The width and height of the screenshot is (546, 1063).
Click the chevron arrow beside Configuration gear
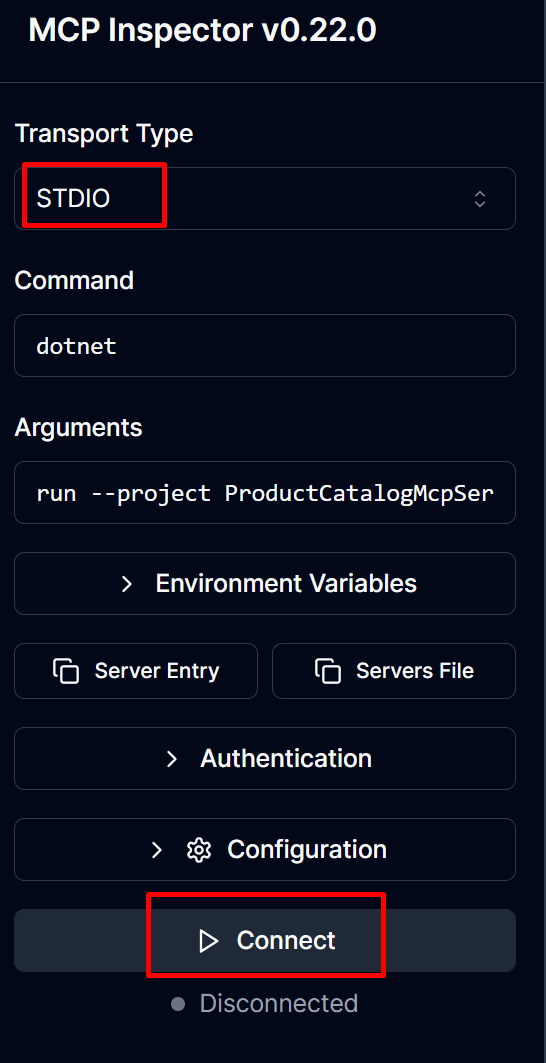157,849
